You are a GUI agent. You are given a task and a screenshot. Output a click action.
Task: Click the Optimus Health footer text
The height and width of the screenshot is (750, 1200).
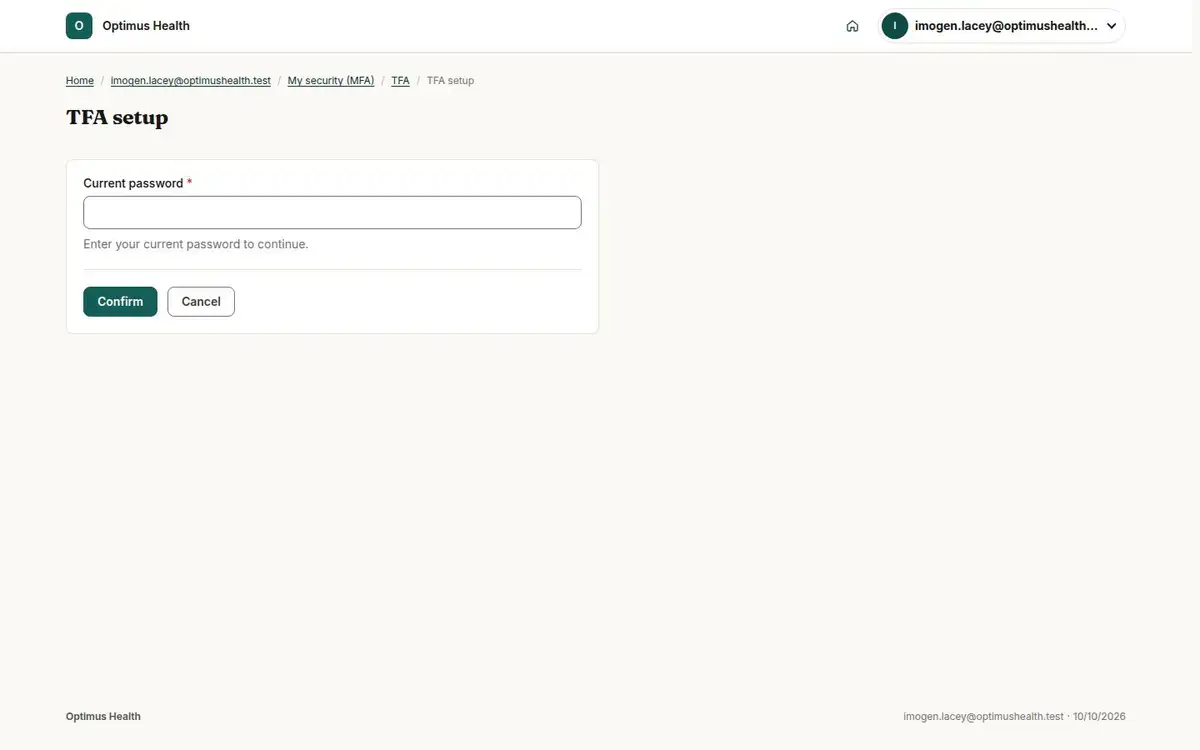point(103,716)
